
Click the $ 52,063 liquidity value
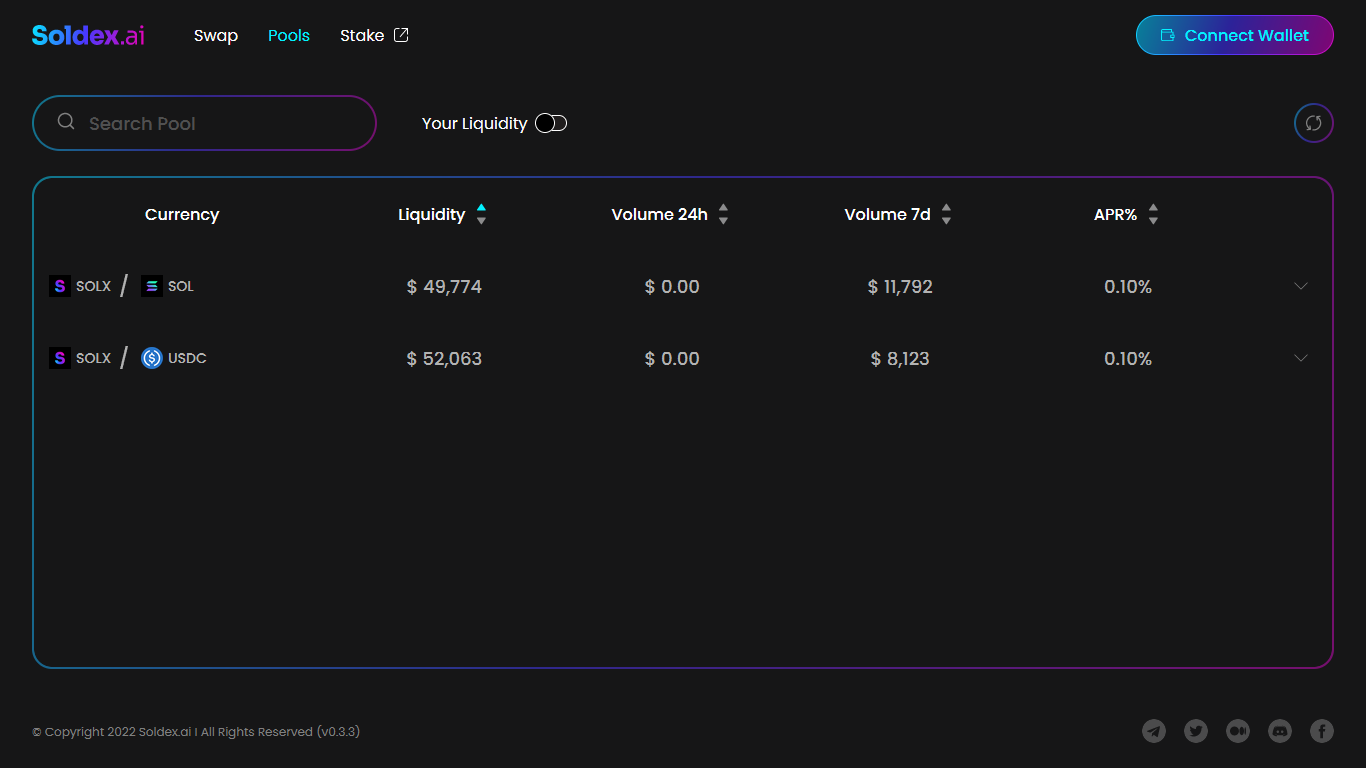click(444, 359)
